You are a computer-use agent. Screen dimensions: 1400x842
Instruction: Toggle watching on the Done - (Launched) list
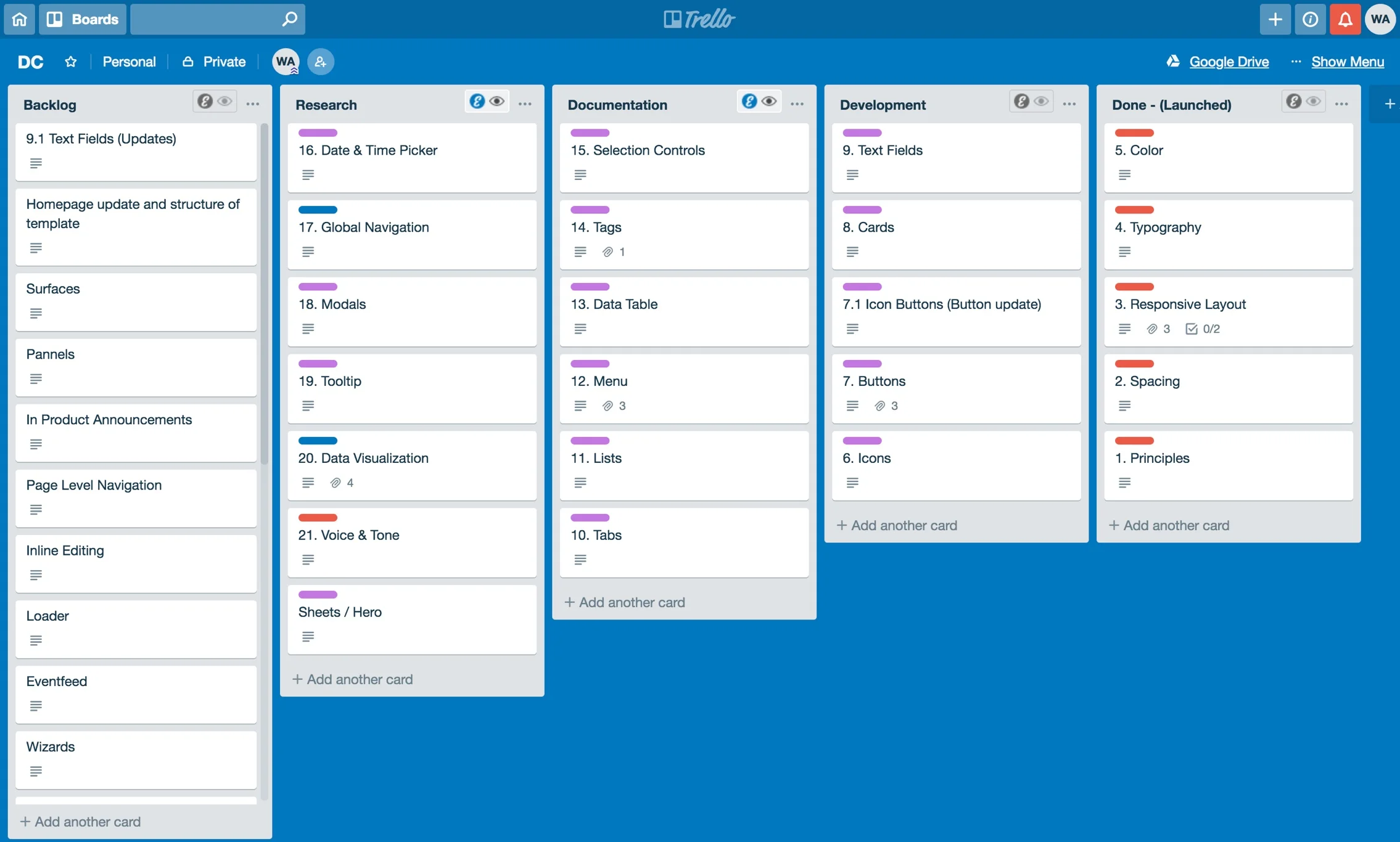click(1314, 101)
